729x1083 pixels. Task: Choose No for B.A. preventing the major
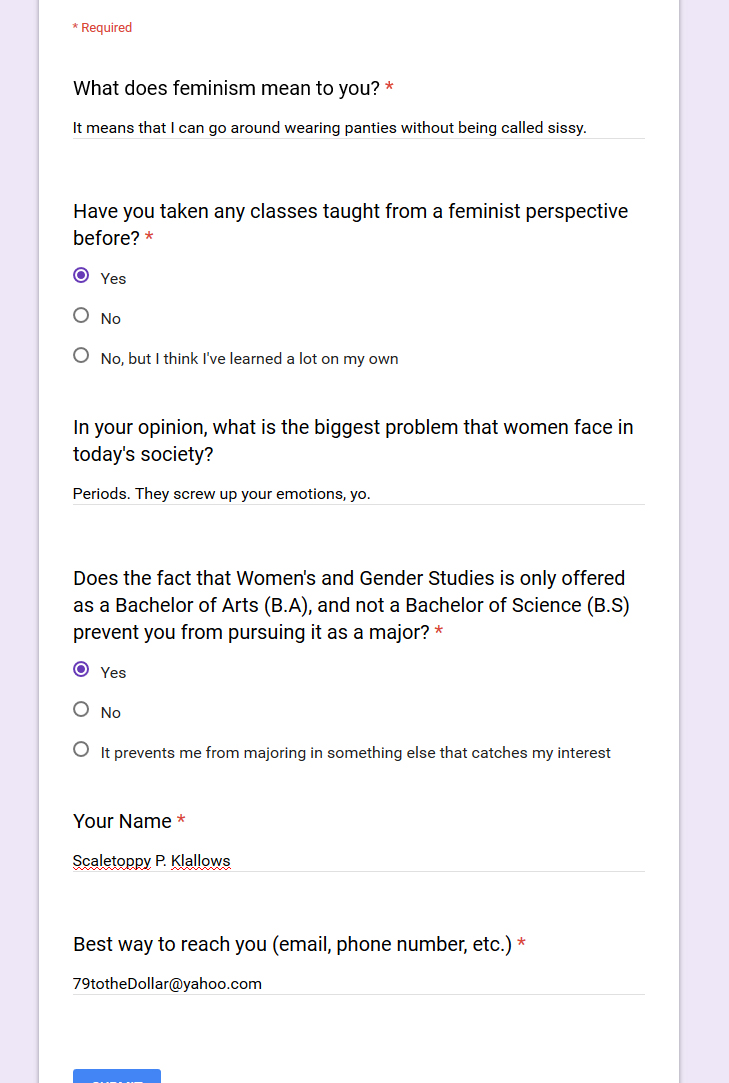pos(81,709)
